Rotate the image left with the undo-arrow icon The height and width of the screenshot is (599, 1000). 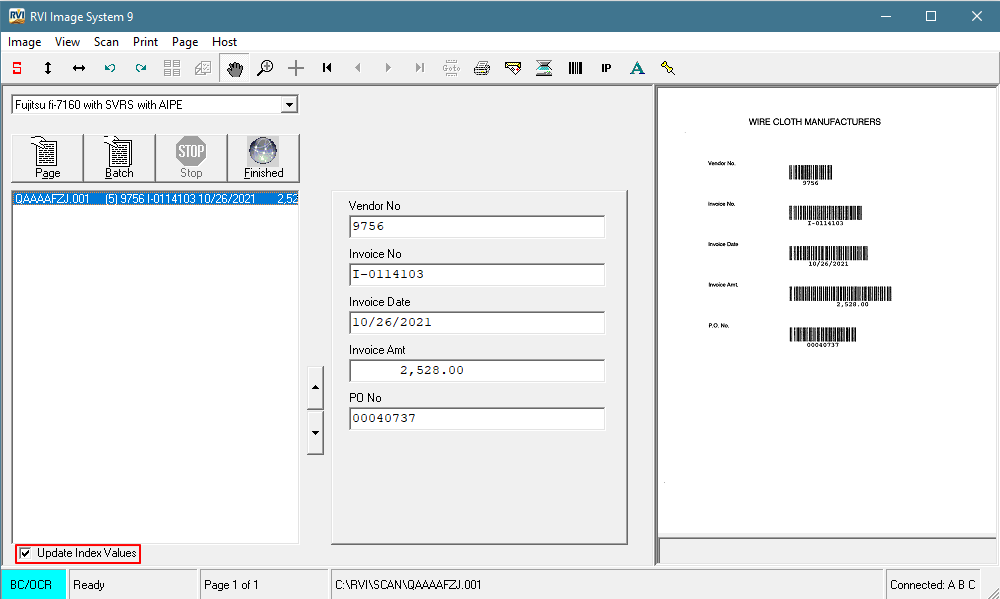[x=109, y=67]
